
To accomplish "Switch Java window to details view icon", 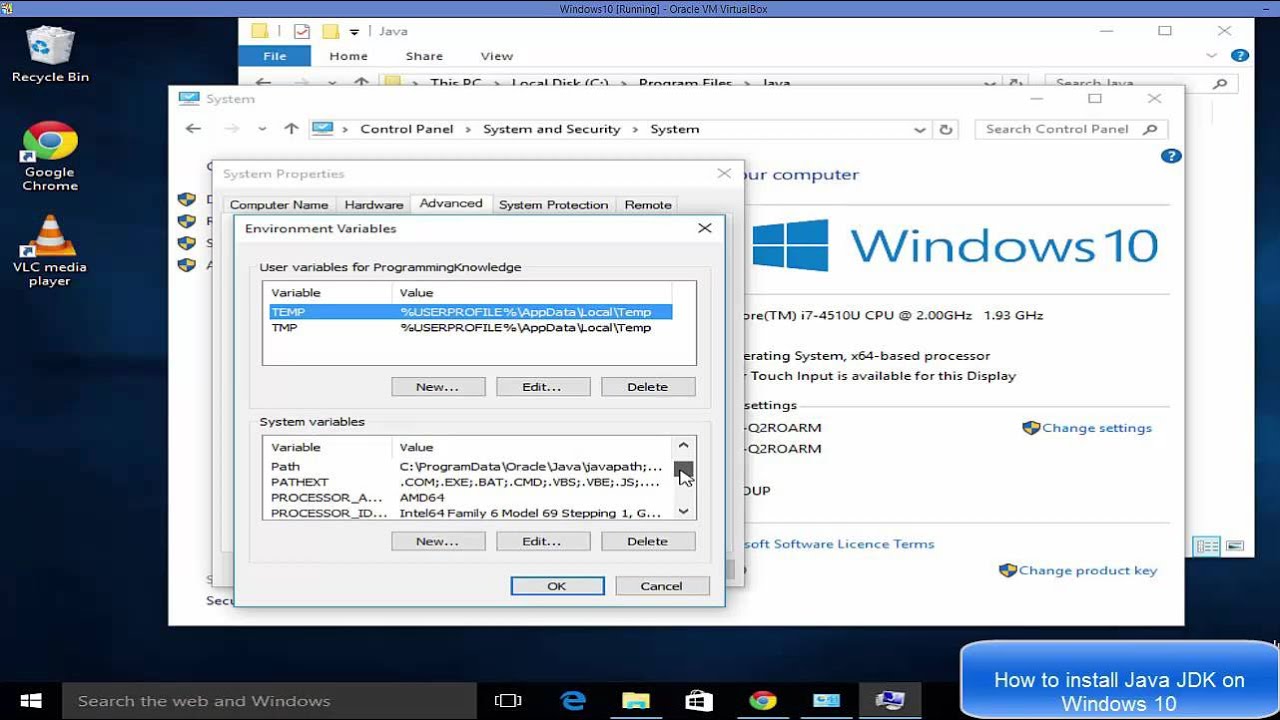I will (x=1207, y=546).
